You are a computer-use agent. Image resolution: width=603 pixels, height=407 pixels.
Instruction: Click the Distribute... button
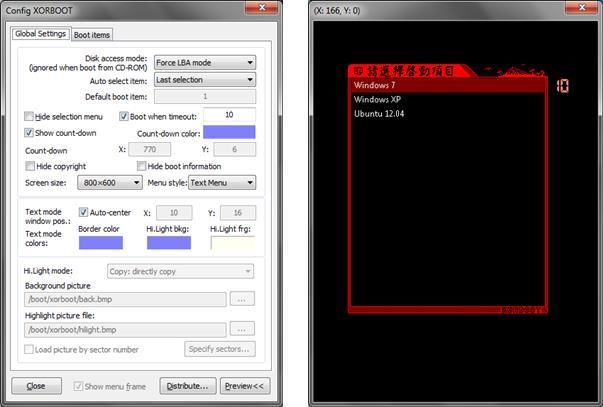pos(188,386)
